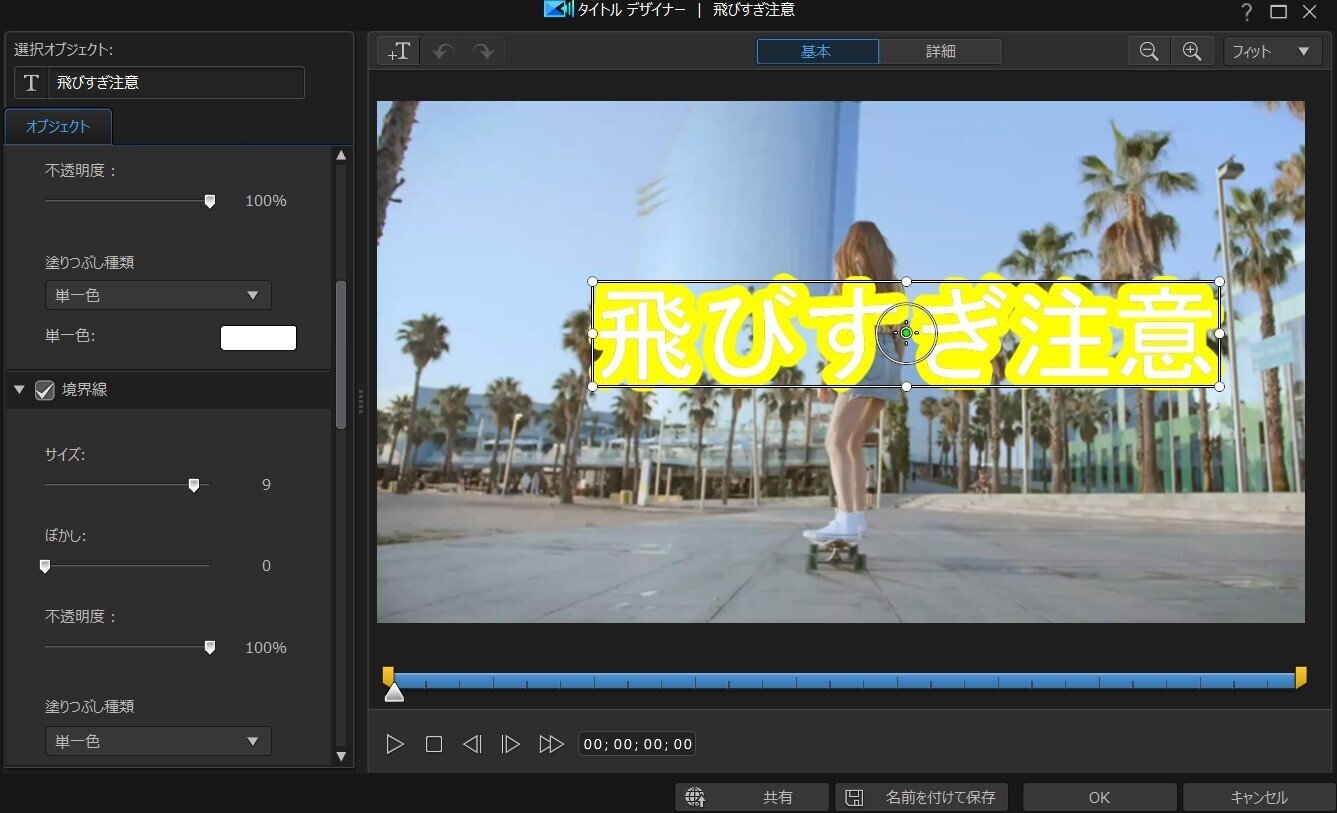Open the border 塗りつぶし種類 dropdown
Image resolution: width=1337 pixels, height=813 pixels.
pos(158,741)
